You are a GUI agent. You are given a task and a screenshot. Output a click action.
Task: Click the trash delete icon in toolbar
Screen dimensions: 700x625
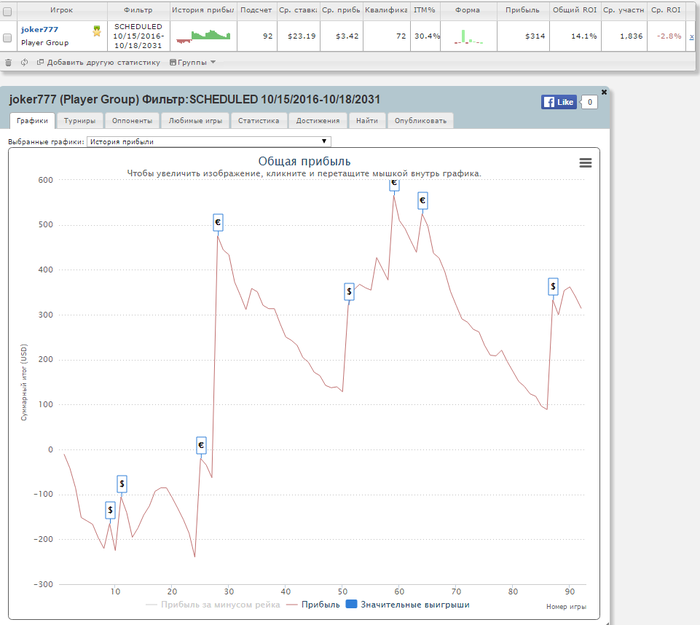coord(8,62)
